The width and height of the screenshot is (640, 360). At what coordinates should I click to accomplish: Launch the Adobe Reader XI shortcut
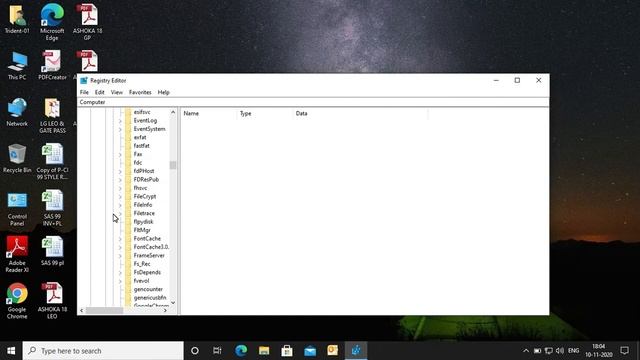[17, 254]
